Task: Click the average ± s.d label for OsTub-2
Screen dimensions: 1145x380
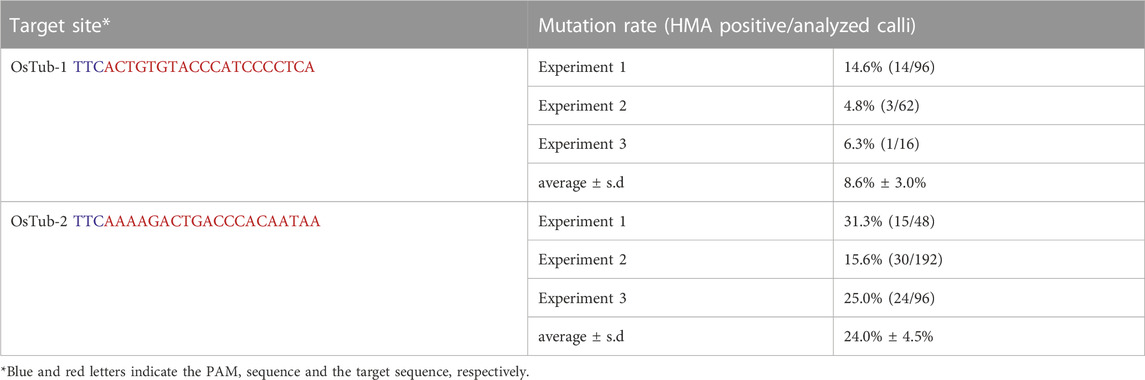Action: (x=582, y=335)
